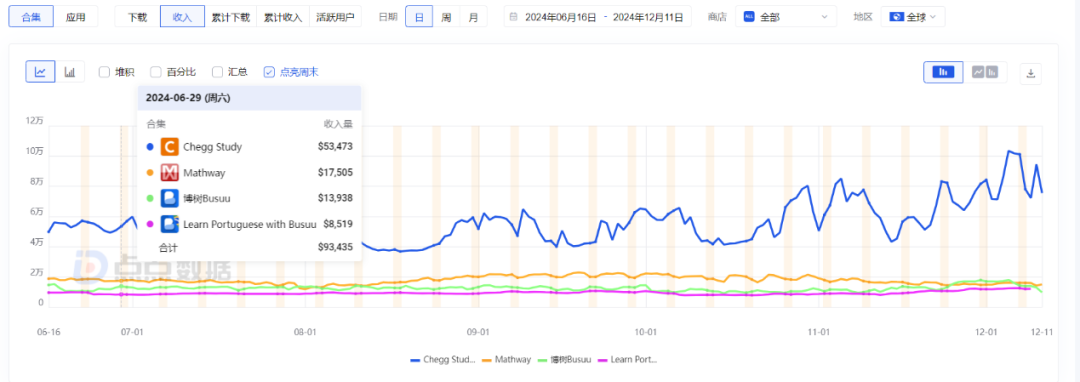
Task: Set date granularity to 月
Action: tap(473, 17)
